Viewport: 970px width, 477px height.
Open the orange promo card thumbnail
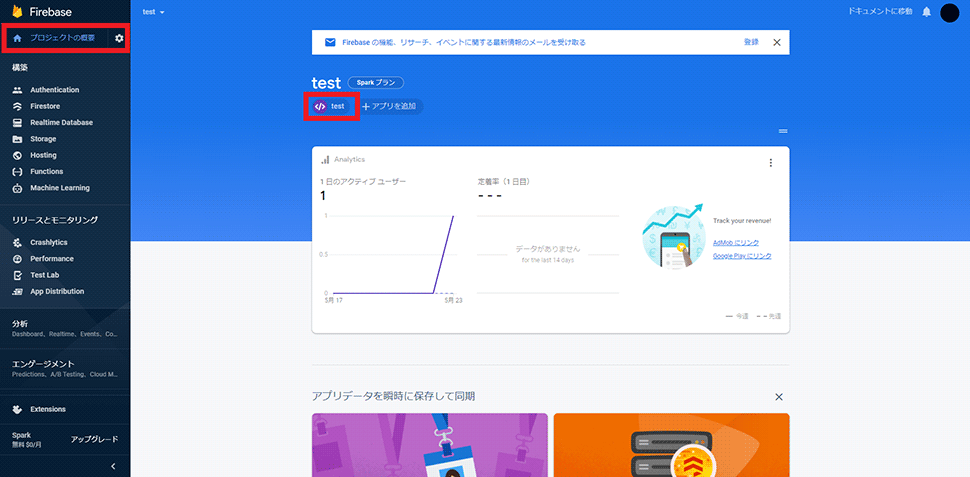point(671,445)
